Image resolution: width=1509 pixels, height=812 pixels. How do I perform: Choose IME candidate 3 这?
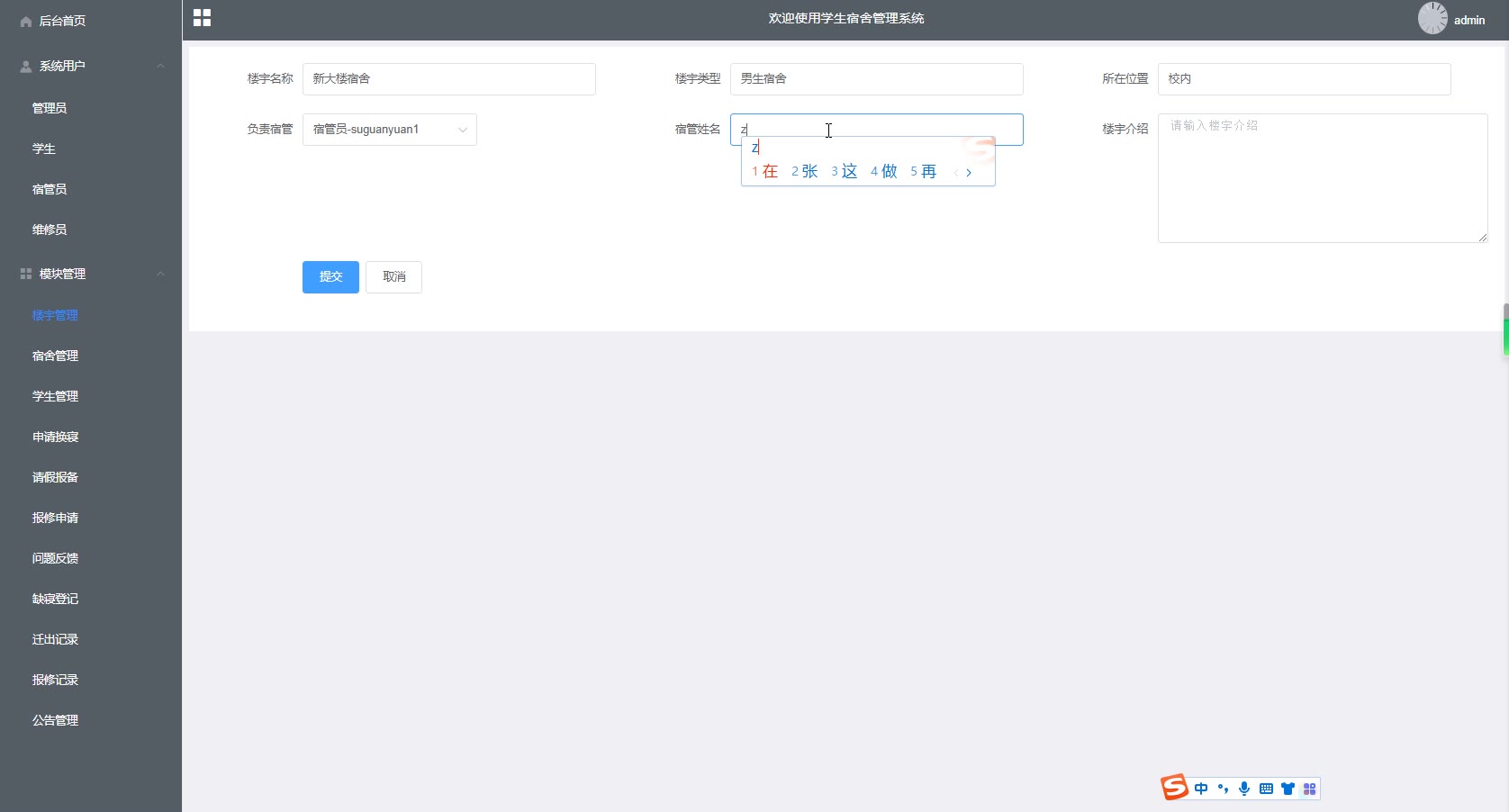point(845,172)
